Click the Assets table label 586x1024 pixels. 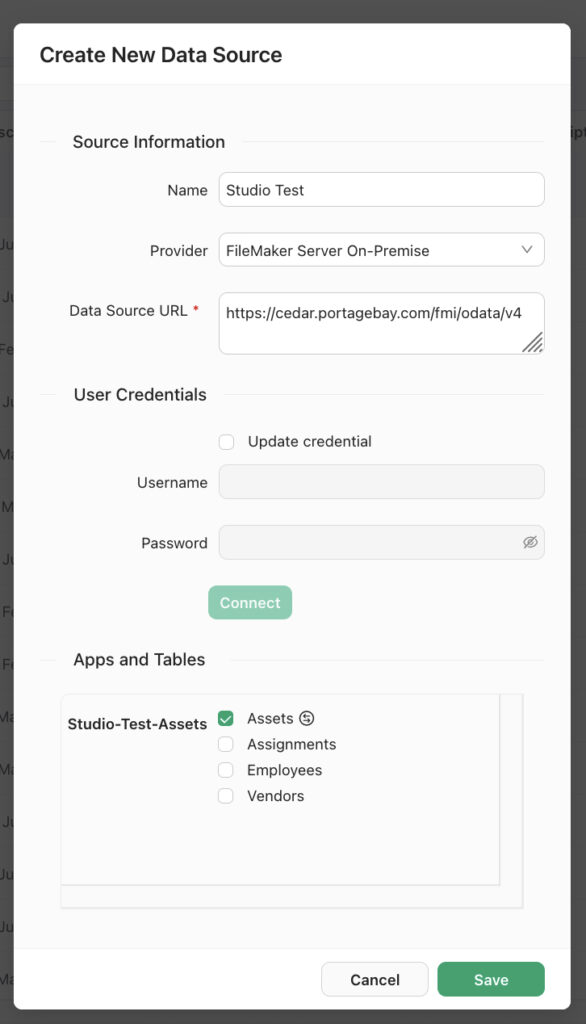[x=270, y=718]
